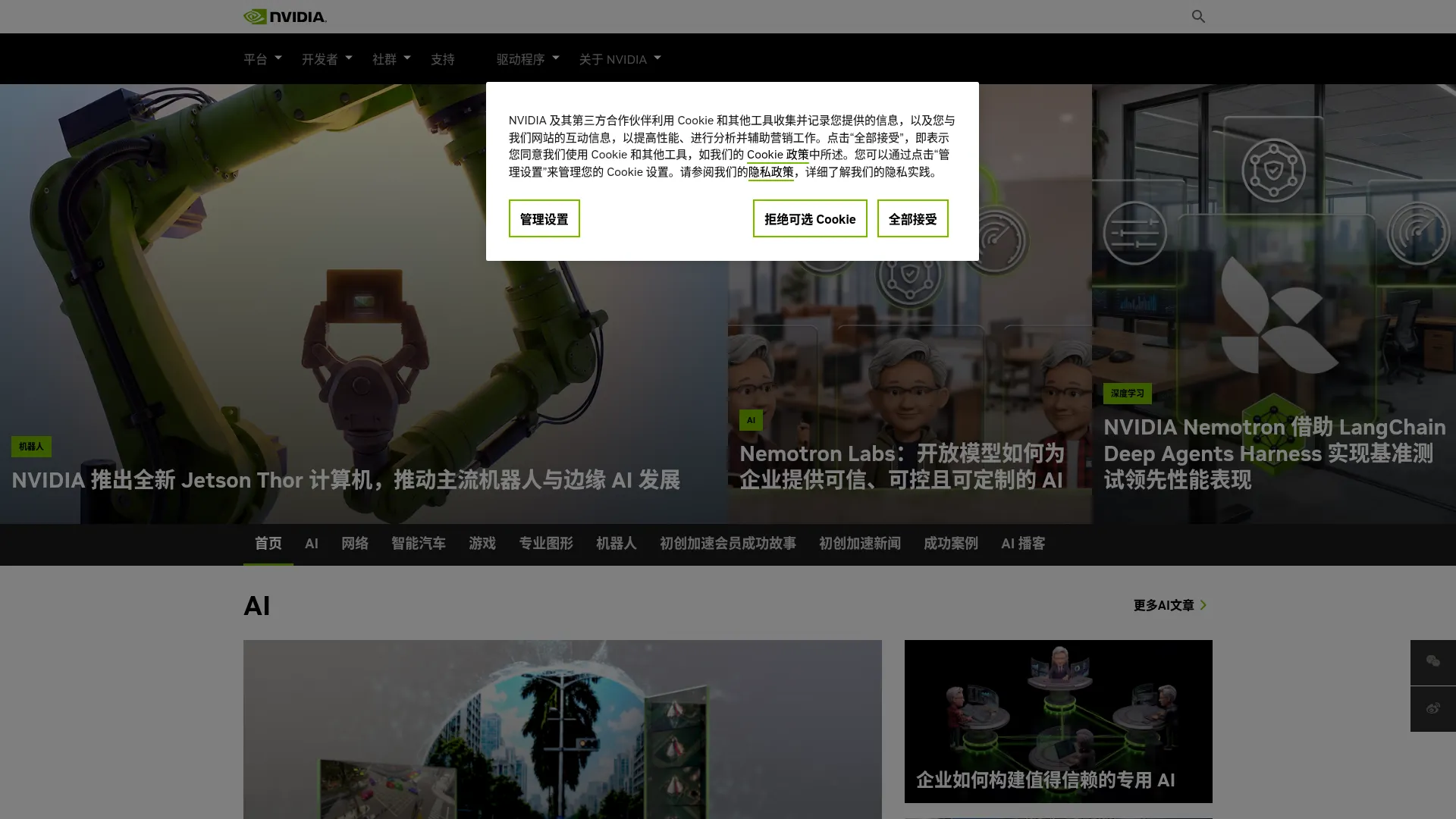Click the 管理设置 cookie button

click(x=544, y=218)
